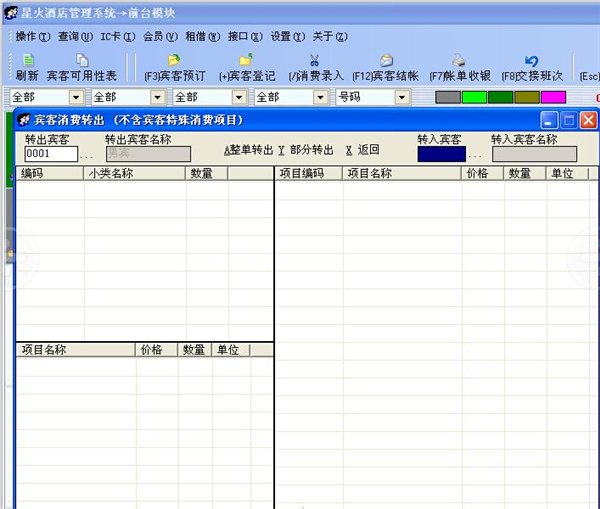Click the (F7)帐单收银 printer icon
This screenshot has width=600, height=509.
point(458,60)
